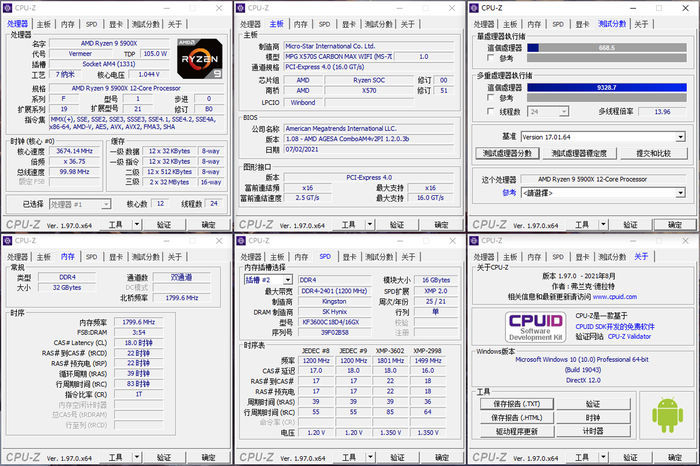Screen dimensions: 700x466
Task: Click the bottom 验证 button in the 处理器 window
Action: tap(164, 225)
